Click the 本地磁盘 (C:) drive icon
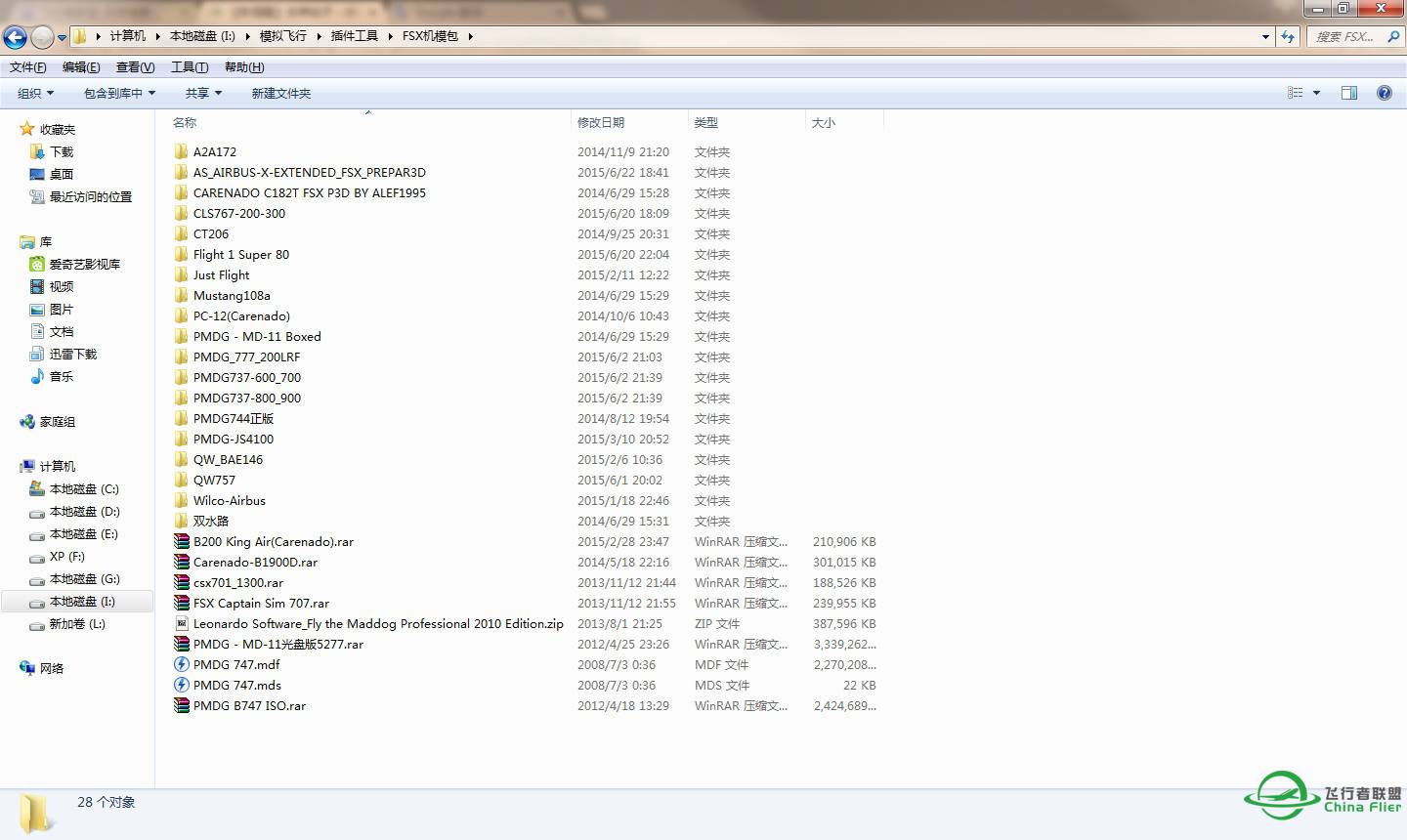The image size is (1407, 840). click(37, 489)
